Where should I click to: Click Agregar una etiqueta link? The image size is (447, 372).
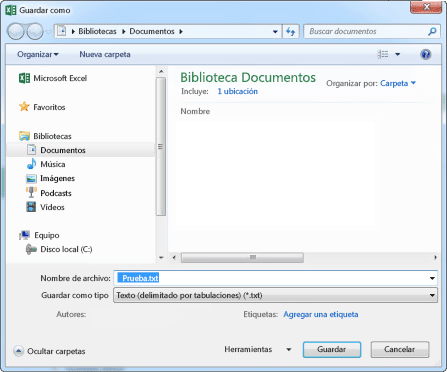click(321, 314)
